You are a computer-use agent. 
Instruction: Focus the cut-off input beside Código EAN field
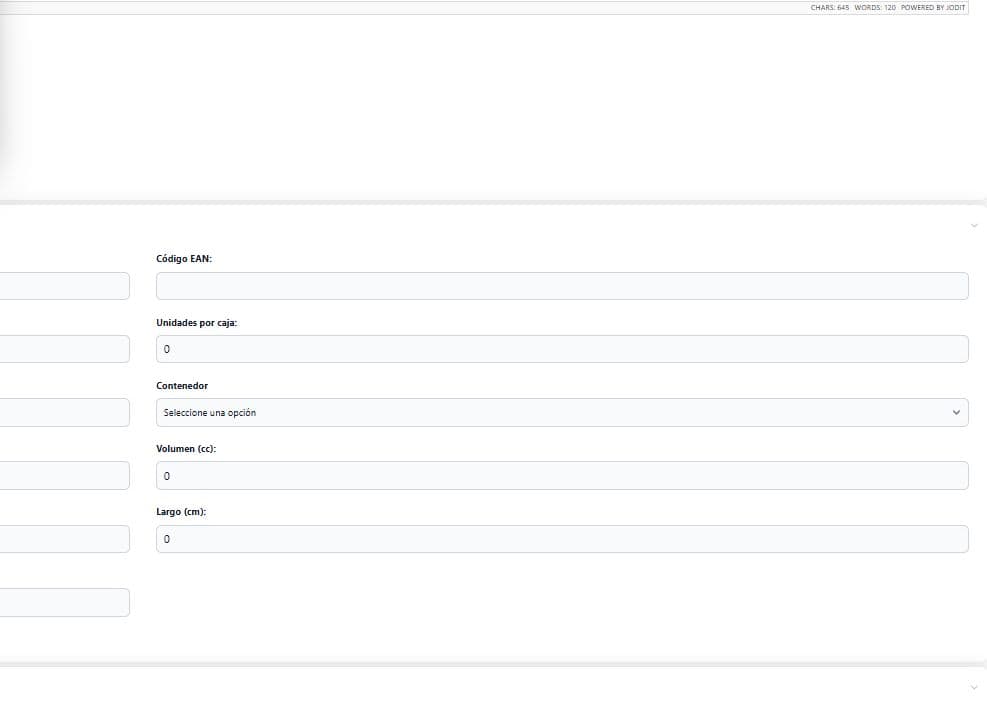64,286
